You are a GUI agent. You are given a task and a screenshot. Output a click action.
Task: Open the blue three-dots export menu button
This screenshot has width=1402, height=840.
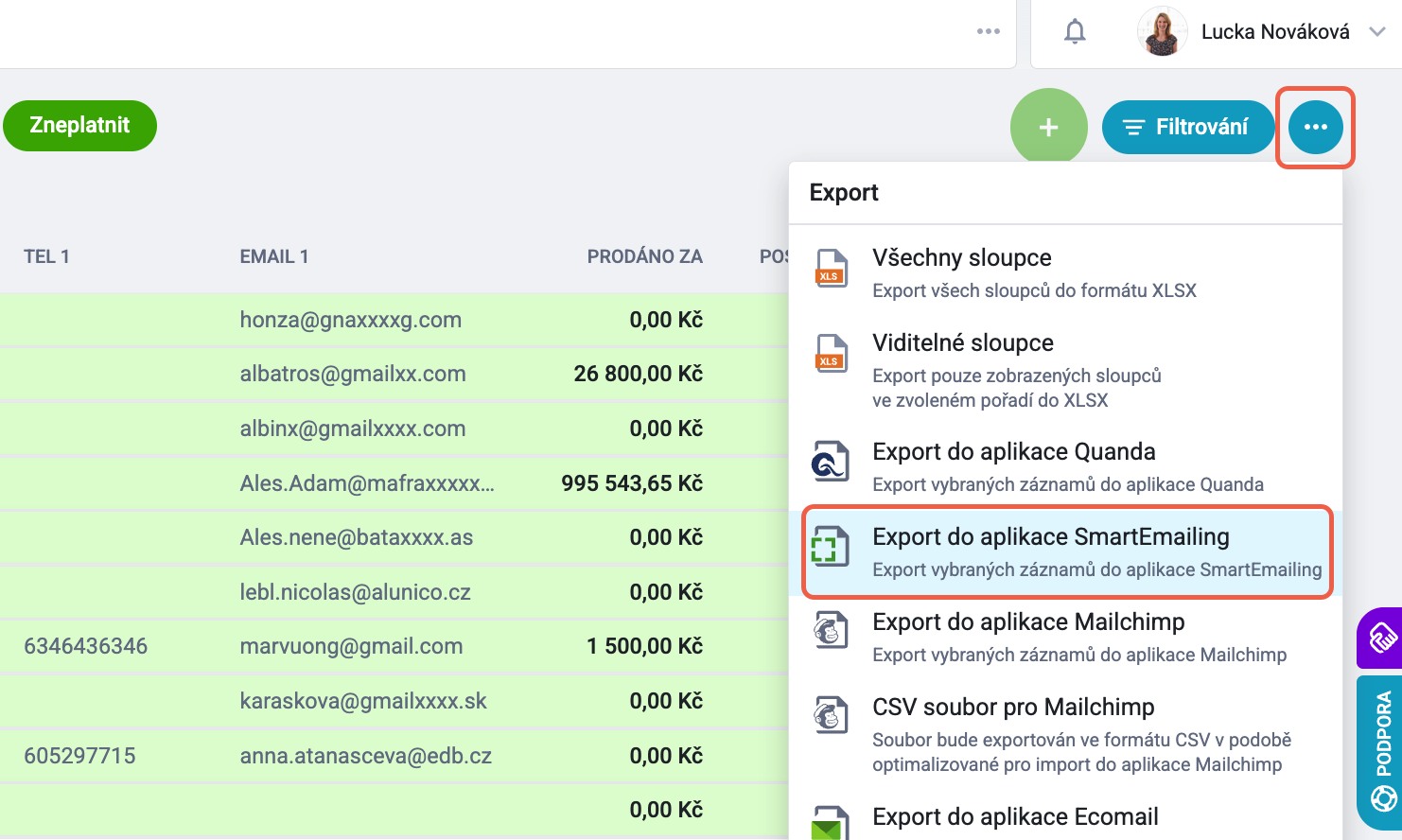[x=1316, y=127]
